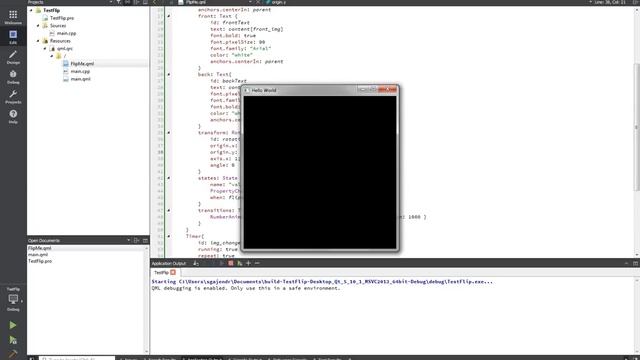Clear the Application Output pane
The image size is (640, 360).
click(196, 263)
